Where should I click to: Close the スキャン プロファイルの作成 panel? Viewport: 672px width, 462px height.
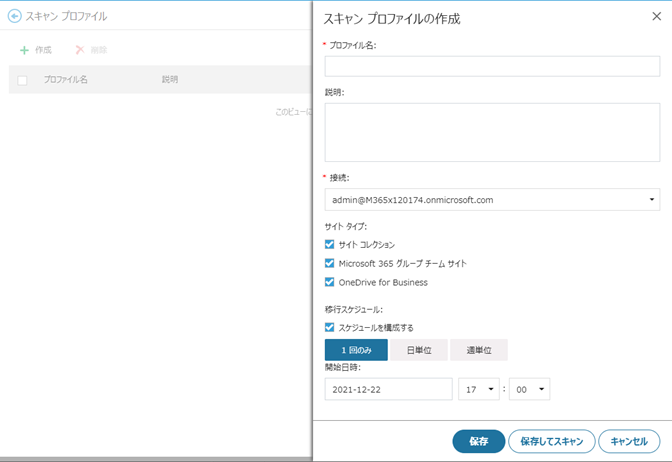656,16
